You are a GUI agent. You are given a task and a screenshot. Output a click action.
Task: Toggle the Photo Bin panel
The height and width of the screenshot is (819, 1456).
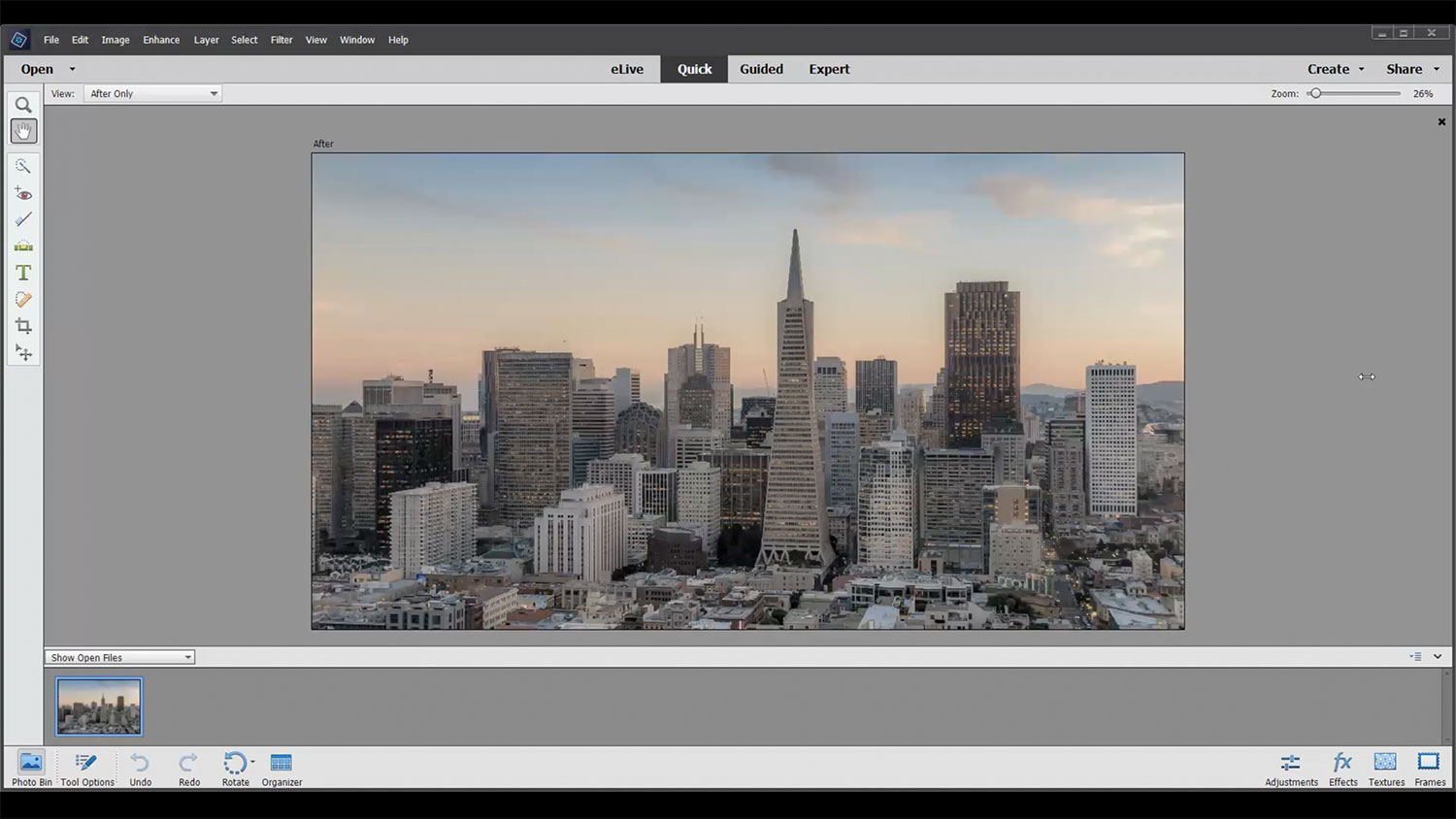(31, 768)
